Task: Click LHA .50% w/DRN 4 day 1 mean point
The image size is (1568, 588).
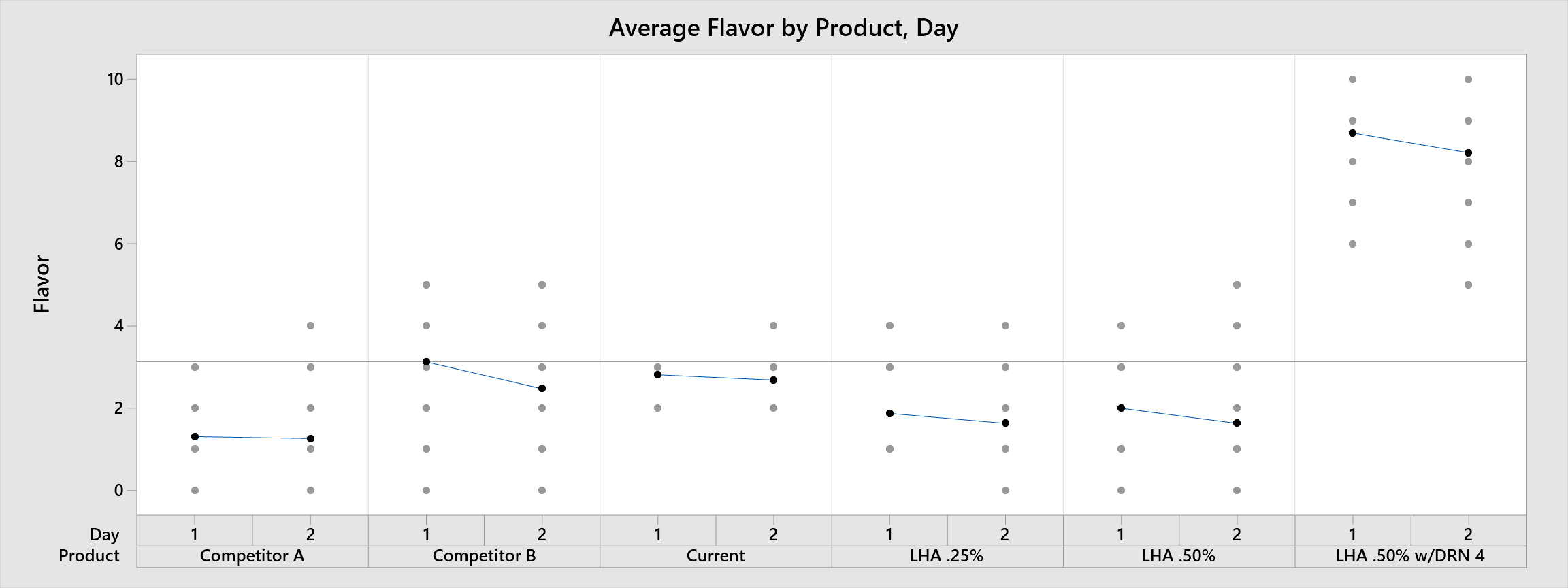Action: tap(1352, 133)
